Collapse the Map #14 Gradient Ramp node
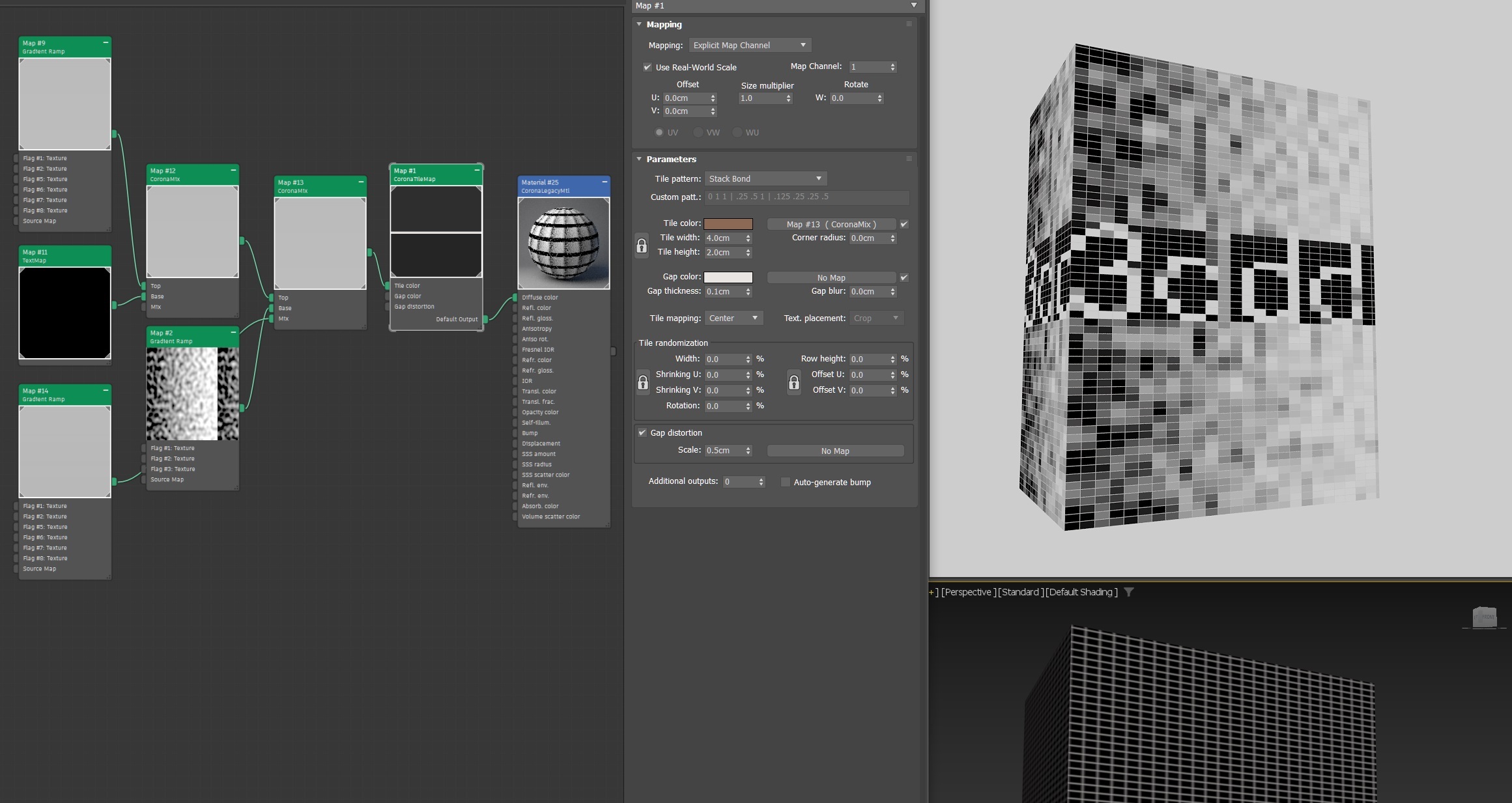This screenshot has height=803, width=1512. [x=106, y=390]
